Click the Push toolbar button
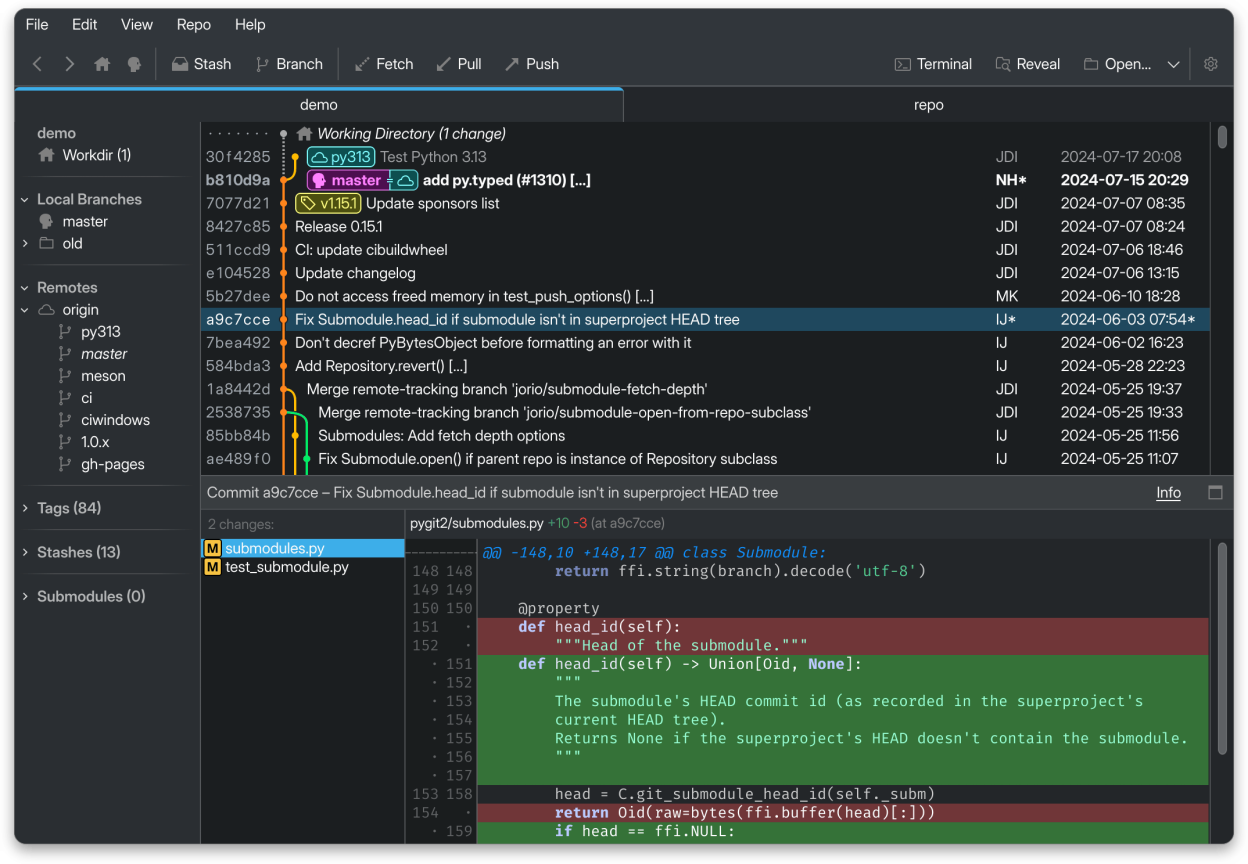Image resolution: width=1248 pixels, height=864 pixels. [x=532, y=64]
